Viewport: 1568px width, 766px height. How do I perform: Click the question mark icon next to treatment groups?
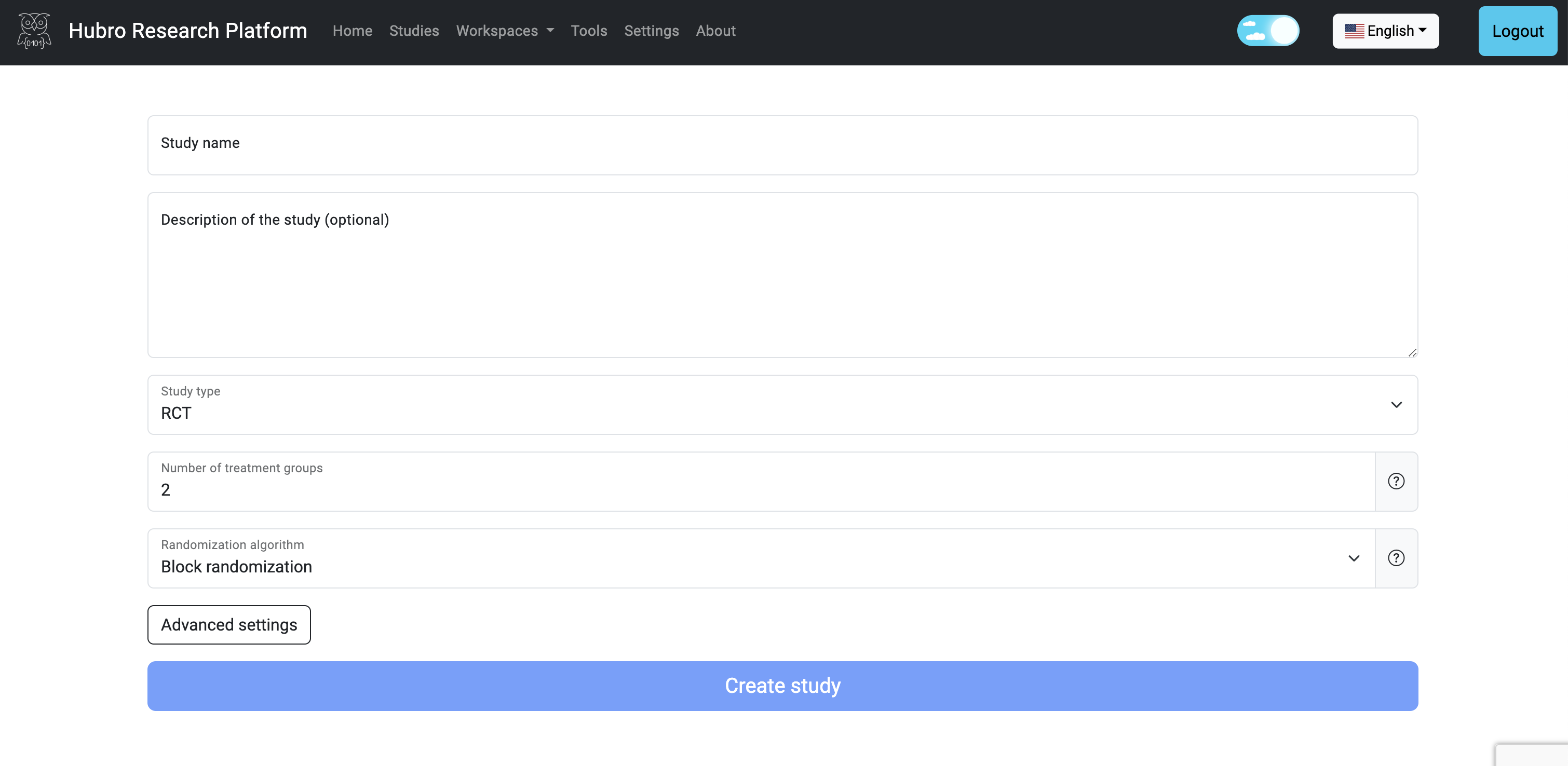pos(1396,481)
